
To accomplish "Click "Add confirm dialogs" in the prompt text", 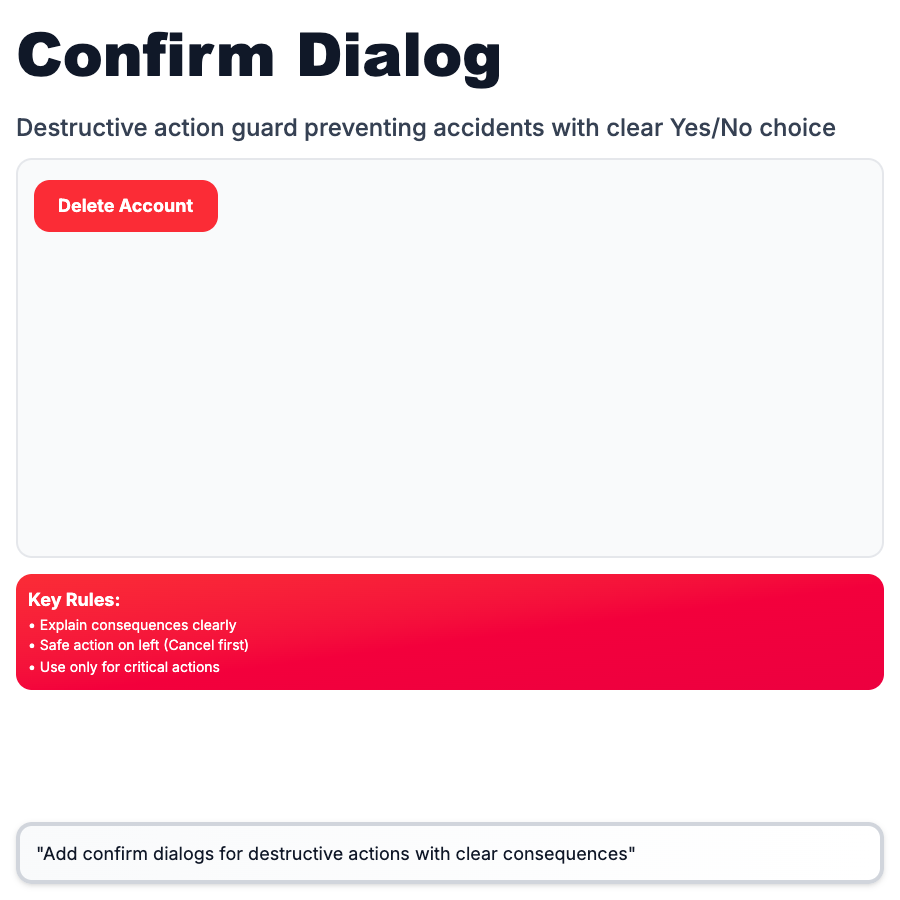I will pyautogui.click(x=110, y=854).
